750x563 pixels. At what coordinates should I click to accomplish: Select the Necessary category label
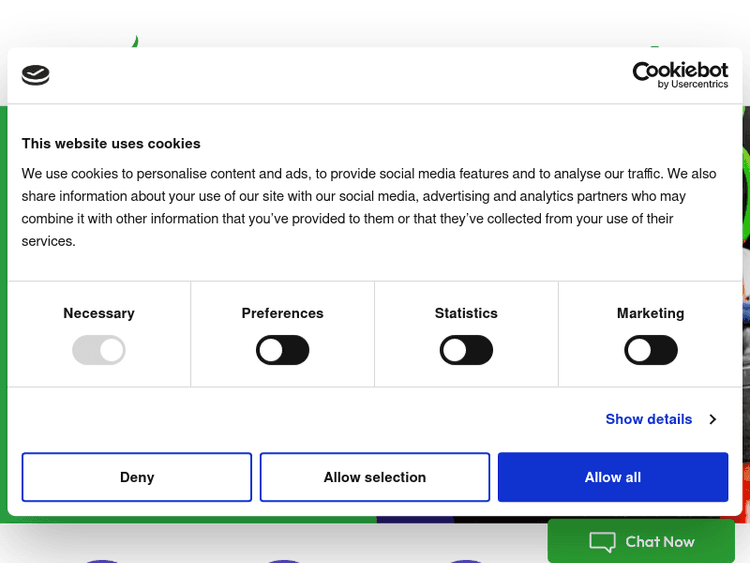pos(99,313)
